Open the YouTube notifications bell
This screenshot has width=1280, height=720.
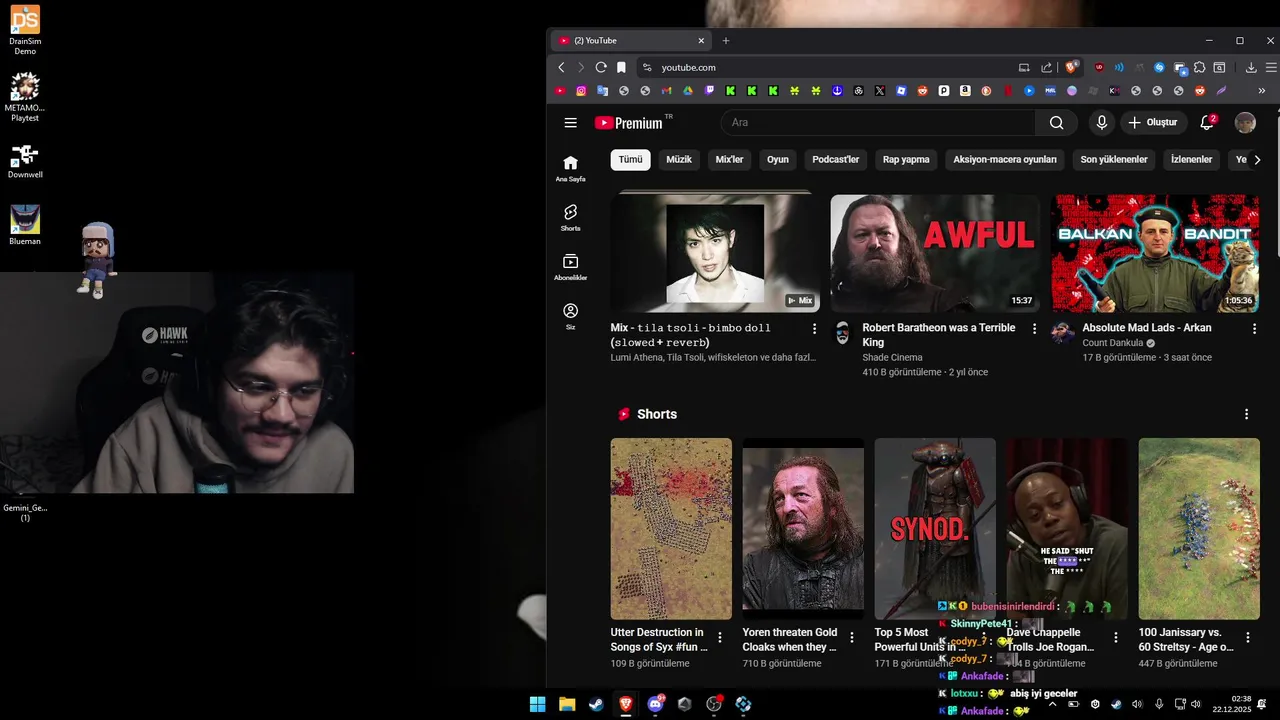[1207, 123]
